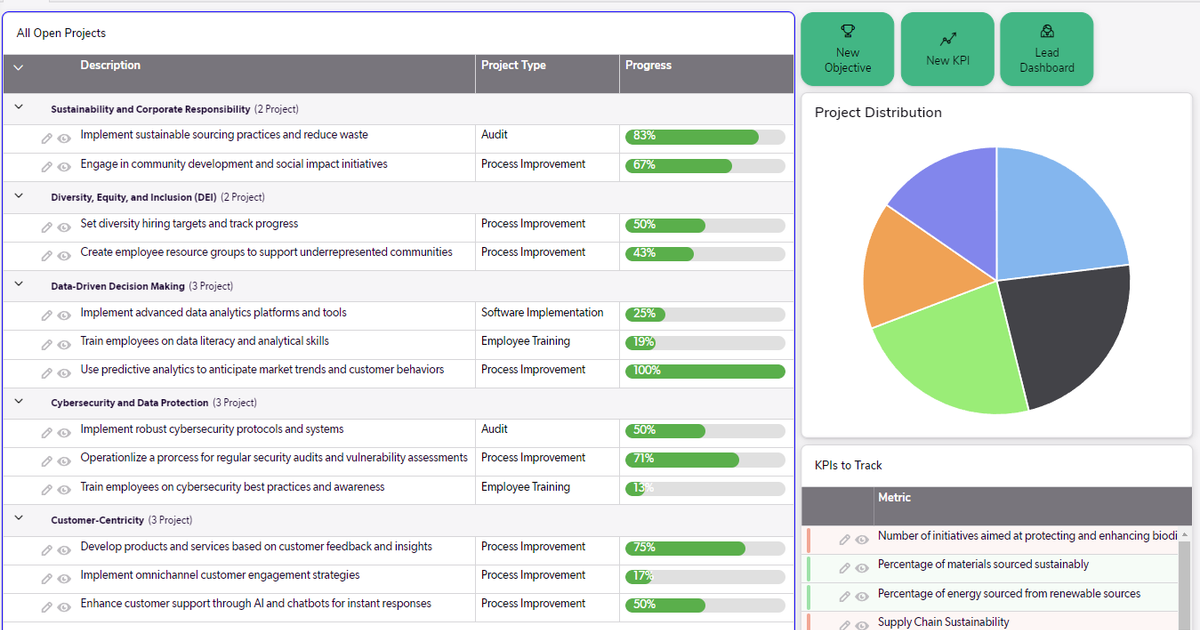Sort by Progress column header

[x=648, y=66]
